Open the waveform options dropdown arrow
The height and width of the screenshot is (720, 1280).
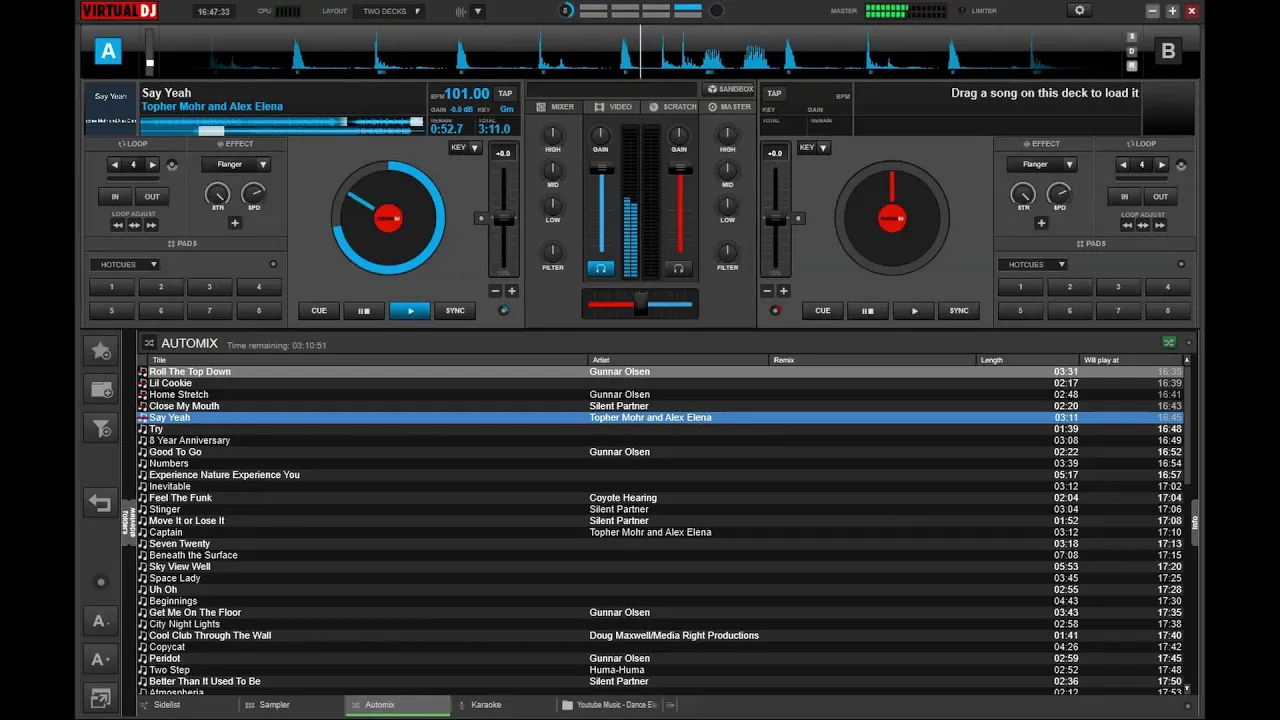coord(478,12)
